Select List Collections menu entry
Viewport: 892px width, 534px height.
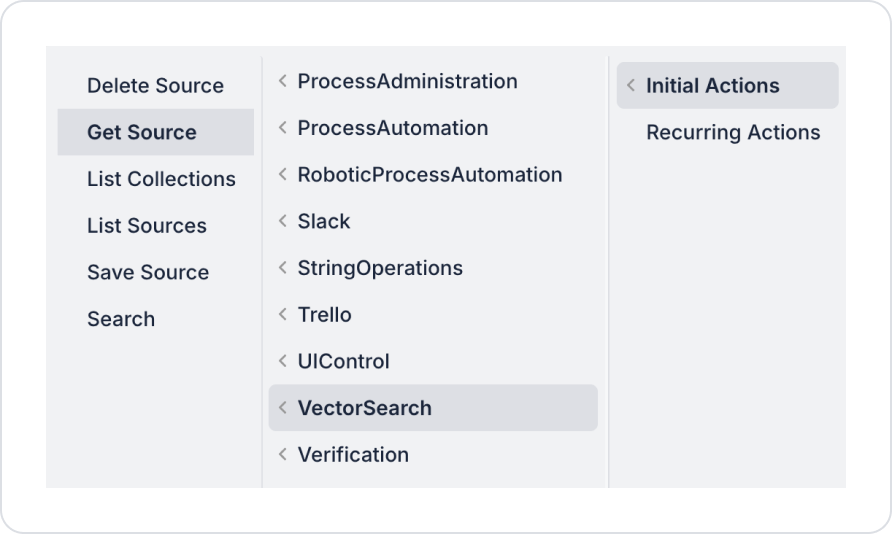[161, 179]
